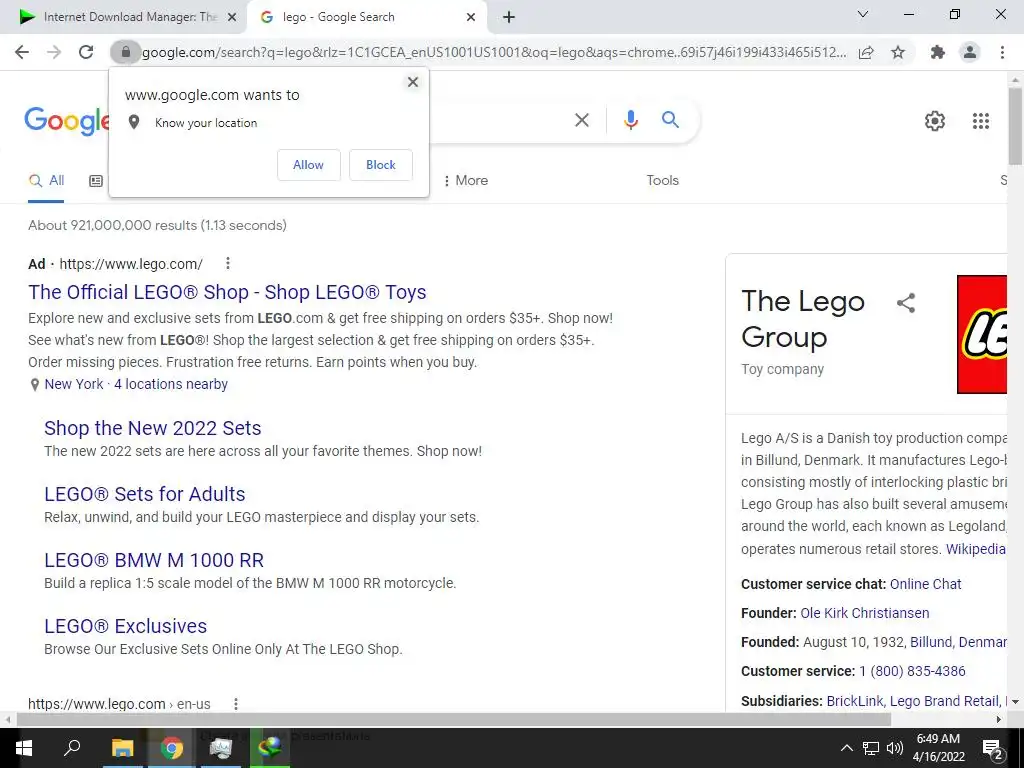Open The Official LEGO Shop ad link
The image size is (1024, 768).
227,292
